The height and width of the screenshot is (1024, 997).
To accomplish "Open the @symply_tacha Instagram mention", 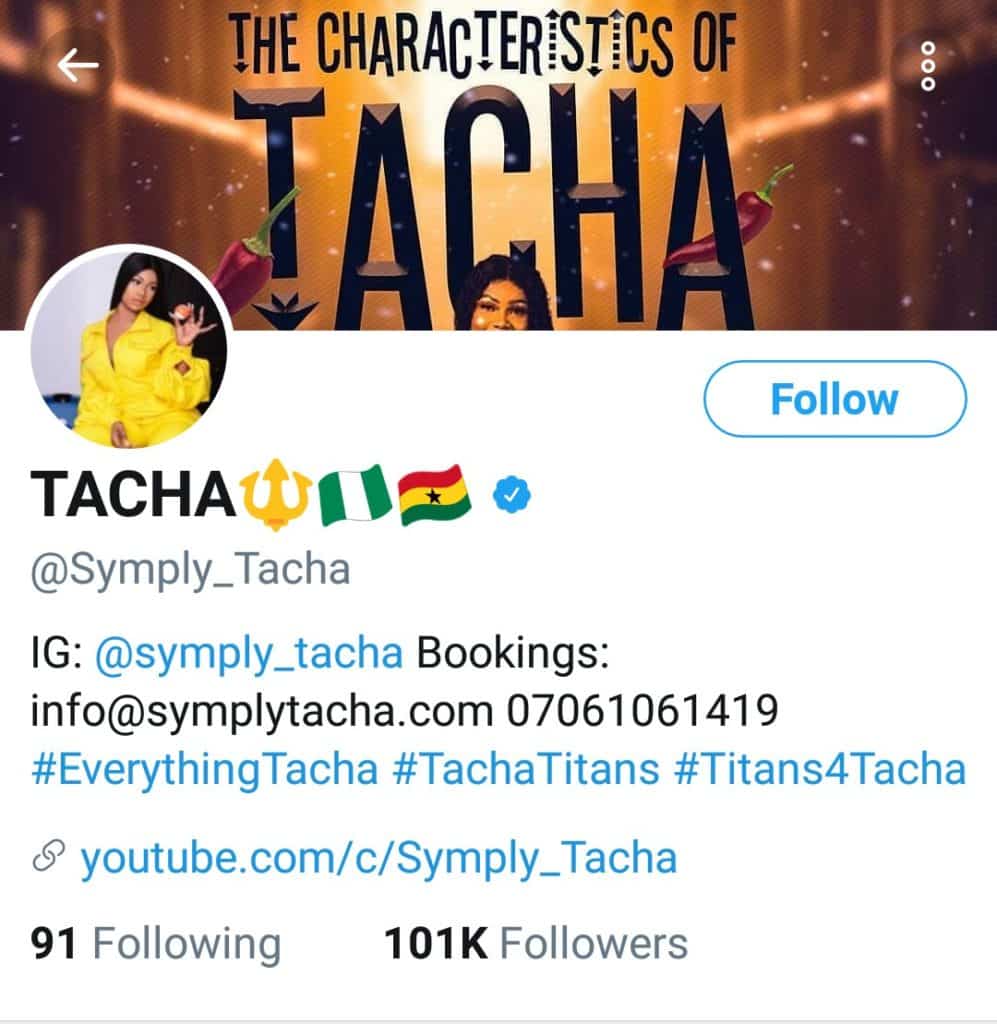I will (249, 654).
